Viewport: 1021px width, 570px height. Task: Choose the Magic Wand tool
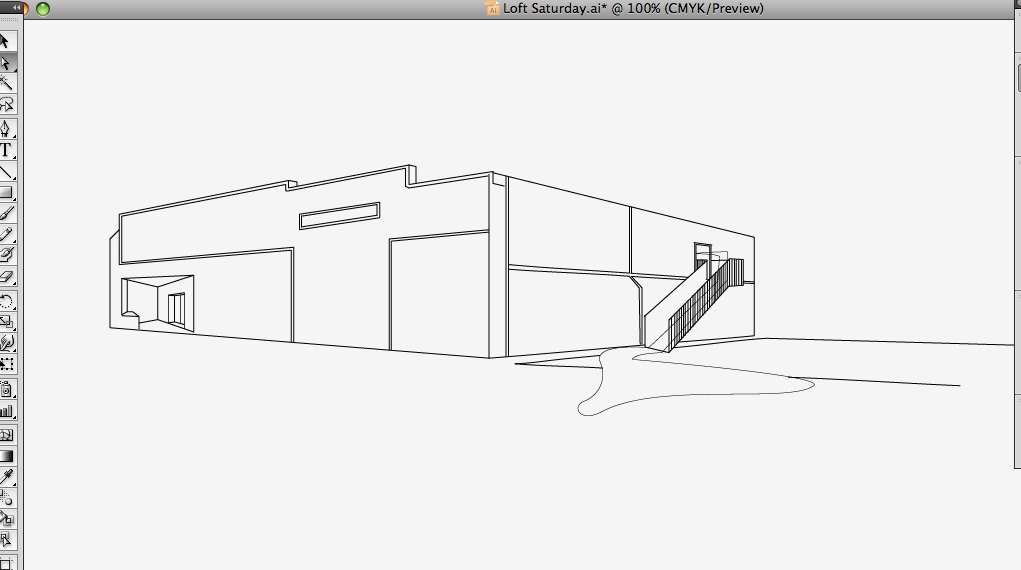[6, 83]
